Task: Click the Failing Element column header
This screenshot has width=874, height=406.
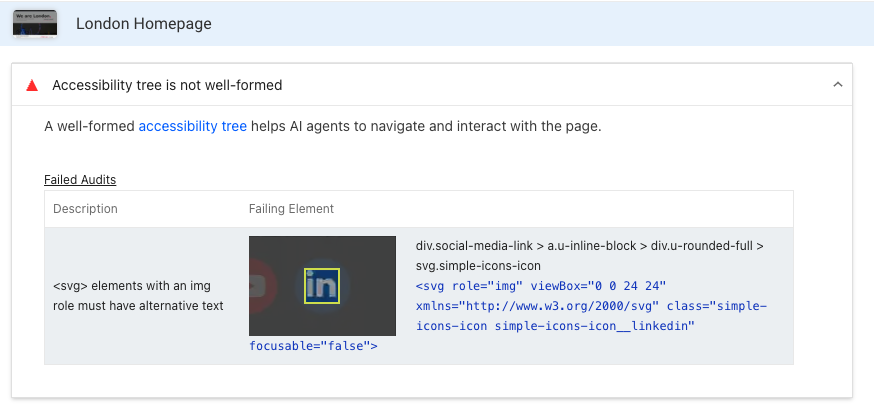Action: 291,209
